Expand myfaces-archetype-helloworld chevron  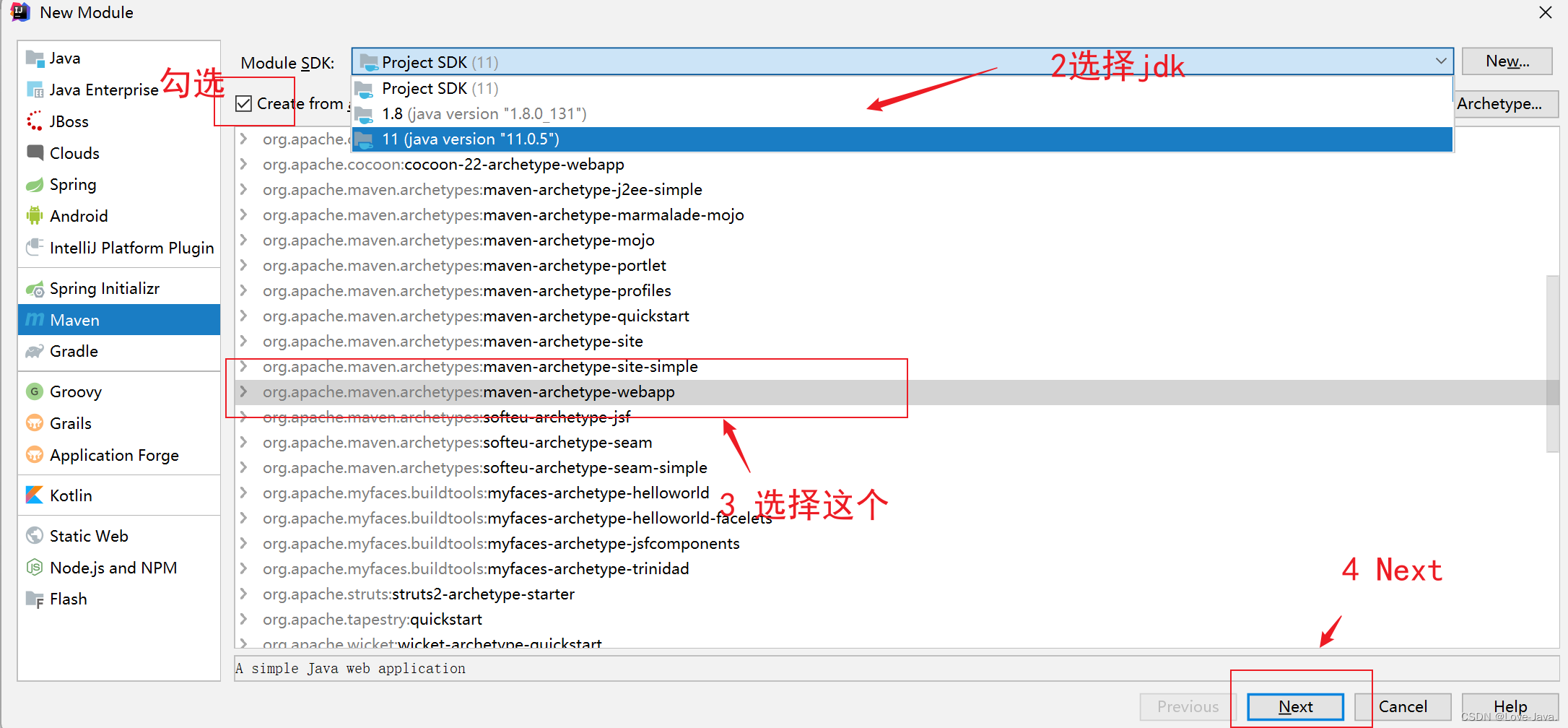[244, 493]
